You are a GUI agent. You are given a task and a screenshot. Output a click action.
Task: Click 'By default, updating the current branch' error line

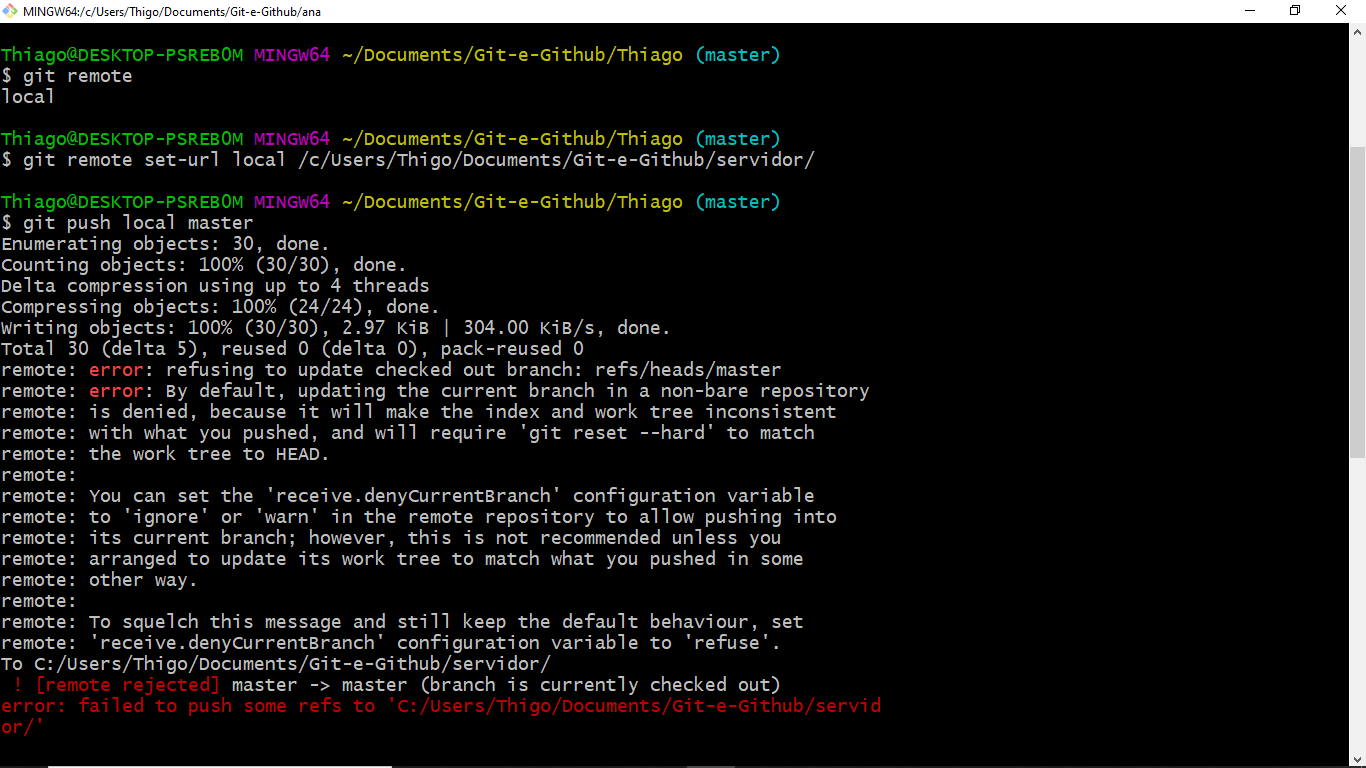435,391
